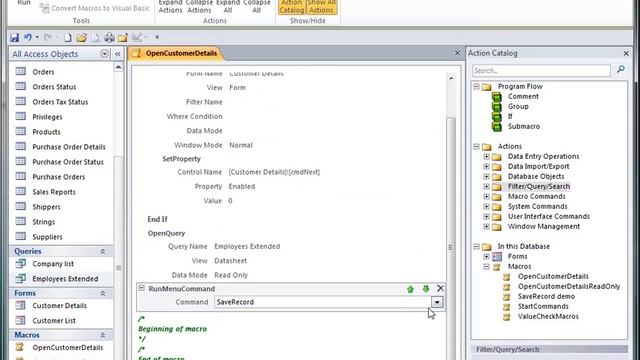The width and height of the screenshot is (640, 360).
Task: Toggle the Action Catalog ribbon button
Action: pos(292,6)
